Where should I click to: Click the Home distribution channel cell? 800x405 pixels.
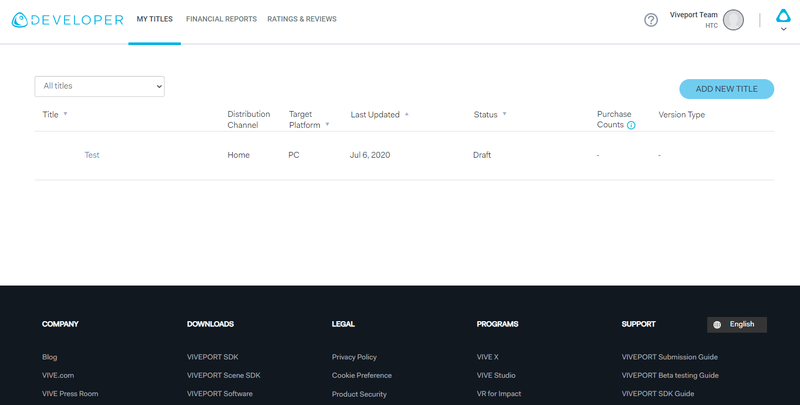pyautogui.click(x=238, y=155)
